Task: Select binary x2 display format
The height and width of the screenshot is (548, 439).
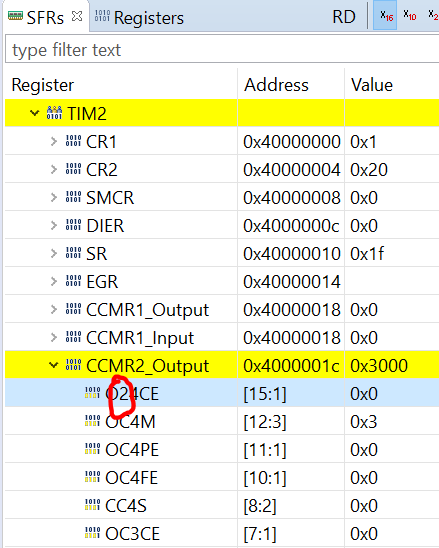Action: coord(433,16)
